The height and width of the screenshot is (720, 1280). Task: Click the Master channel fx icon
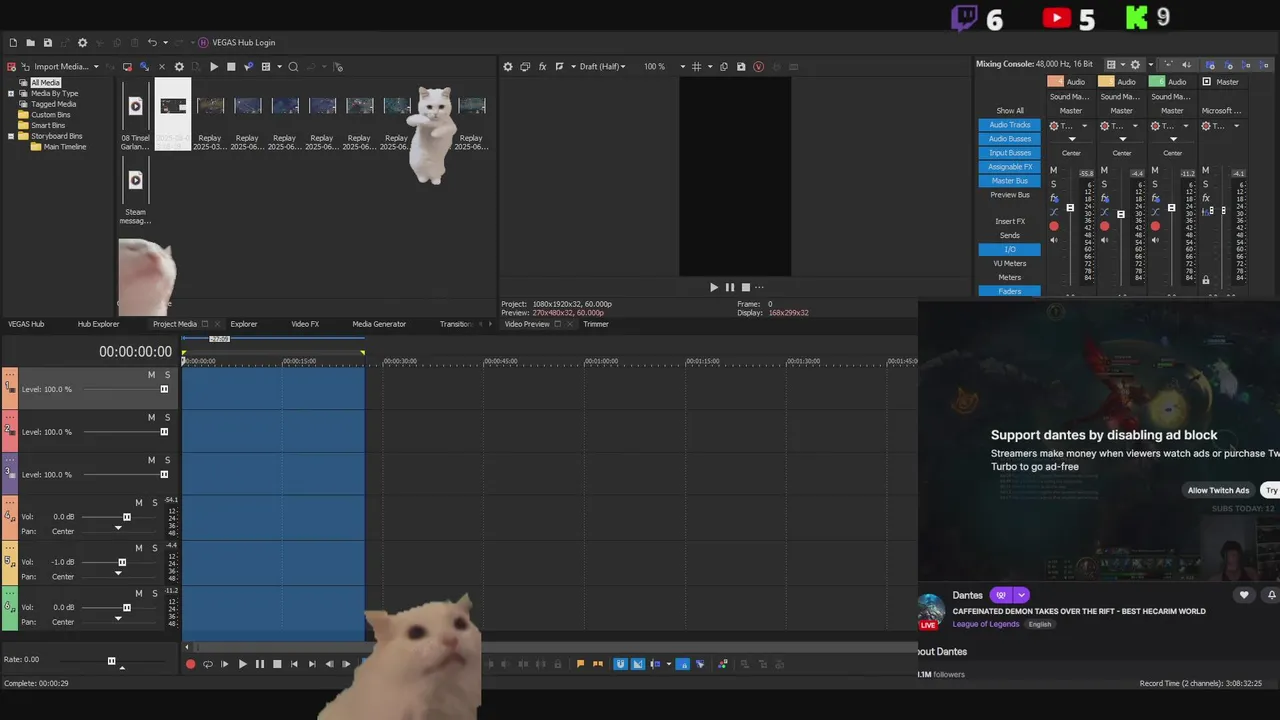pyautogui.click(x=1206, y=199)
